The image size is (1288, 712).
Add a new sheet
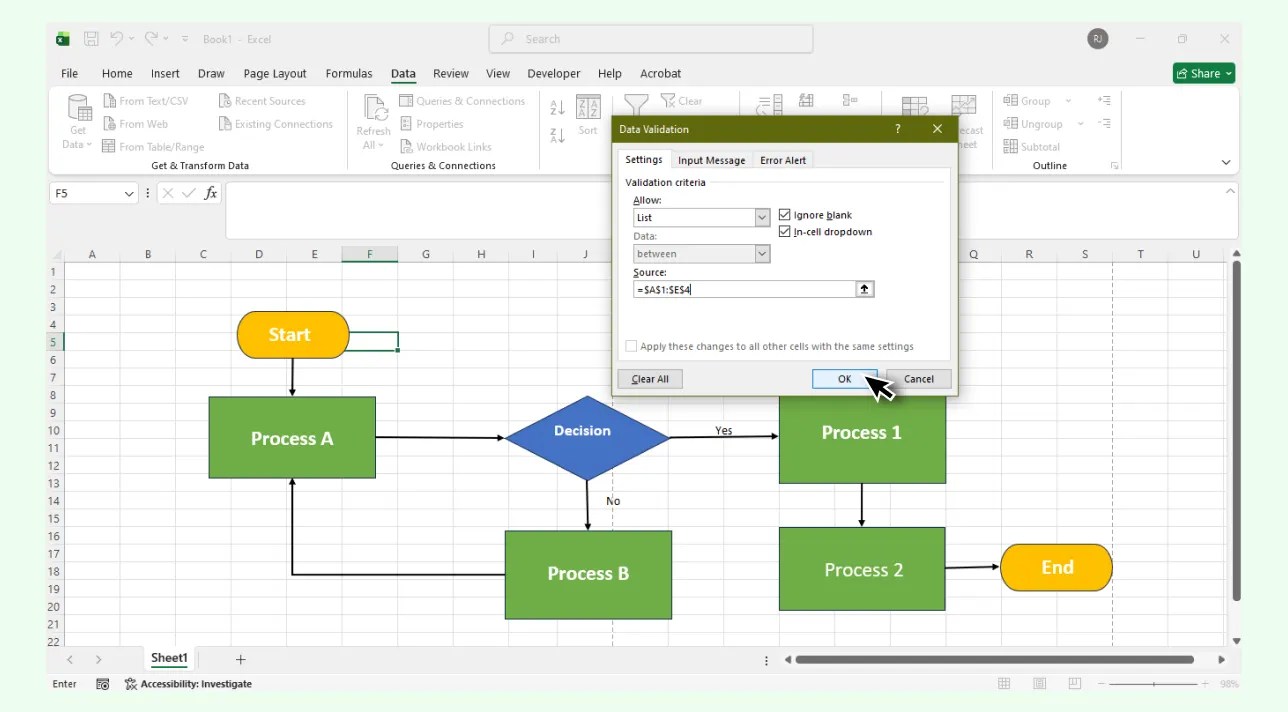240,659
